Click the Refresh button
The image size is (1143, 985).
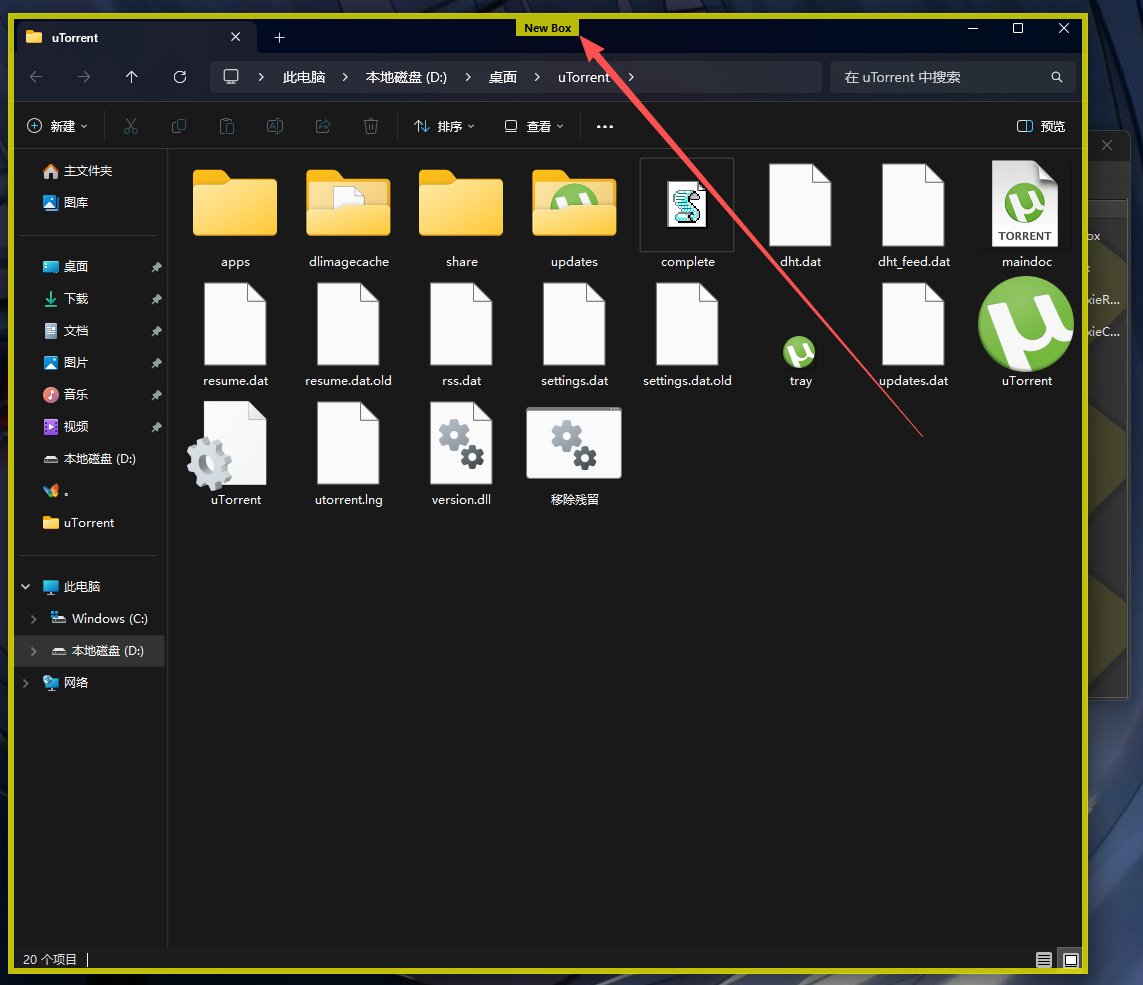[x=180, y=77]
